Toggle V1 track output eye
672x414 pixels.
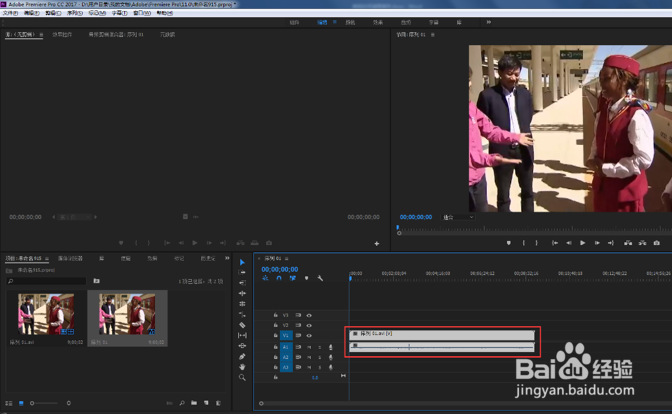pos(309,336)
